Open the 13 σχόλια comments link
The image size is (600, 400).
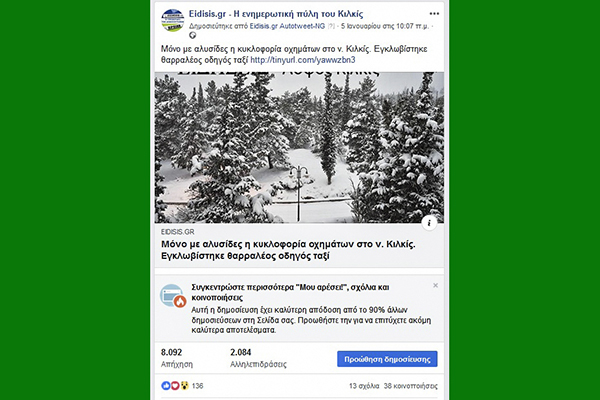364,385
